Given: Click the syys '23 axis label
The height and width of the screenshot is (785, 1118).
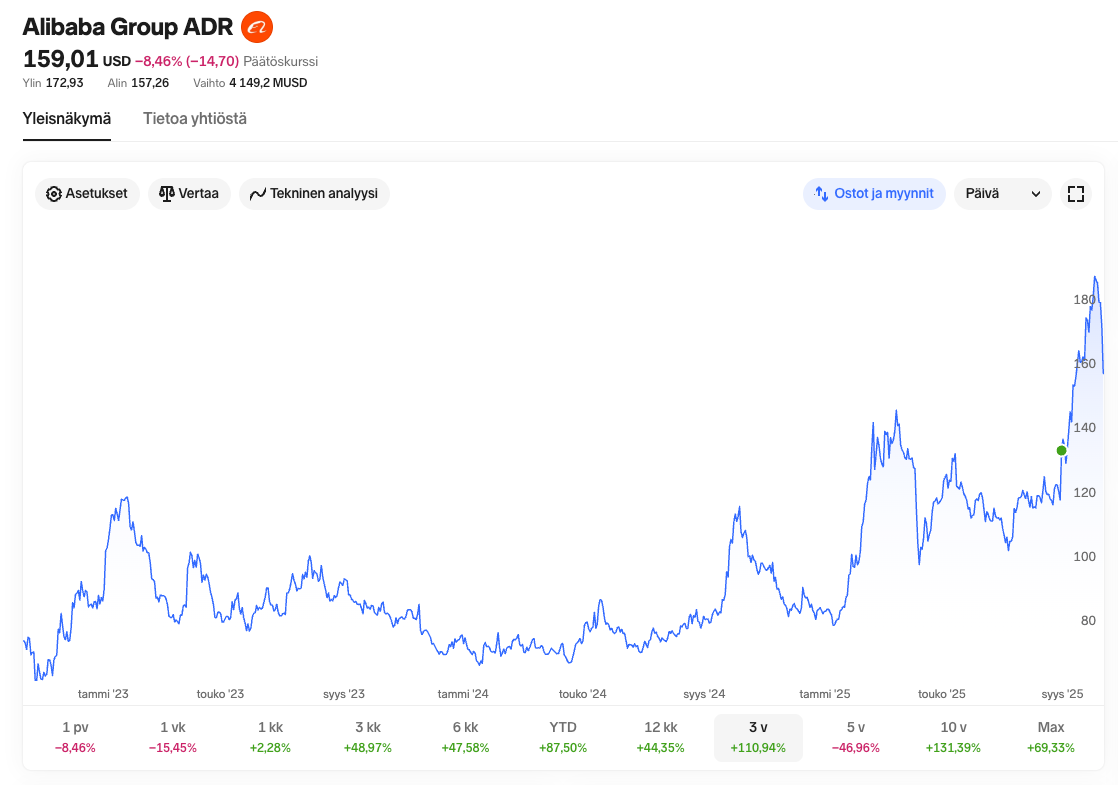Looking at the screenshot, I should (344, 694).
